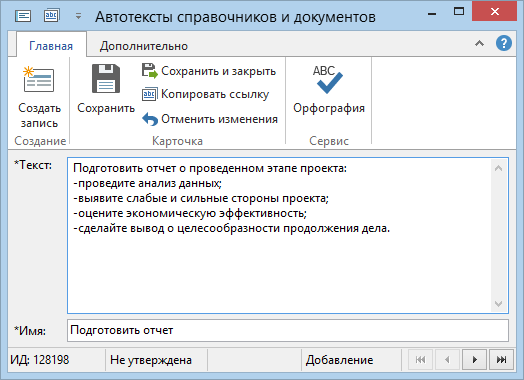Go to first record navigation button
524x380 pixels.
pyautogui.click(x=420, y=360)
